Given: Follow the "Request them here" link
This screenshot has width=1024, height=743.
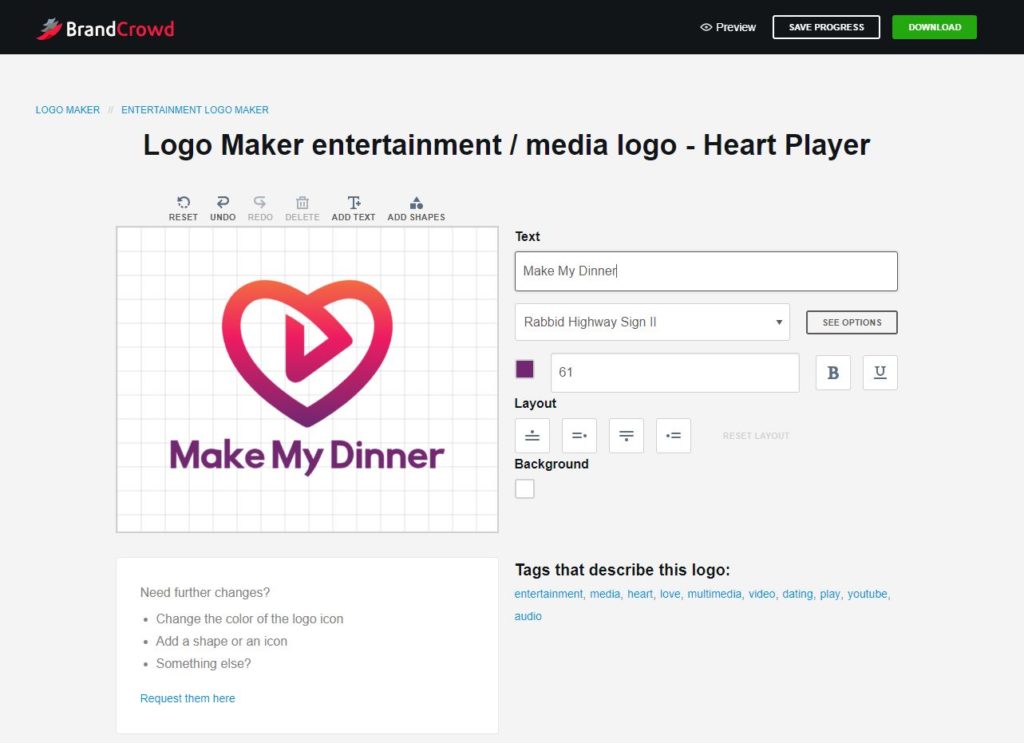Looking at the screenshot, I should coord(187,699).
